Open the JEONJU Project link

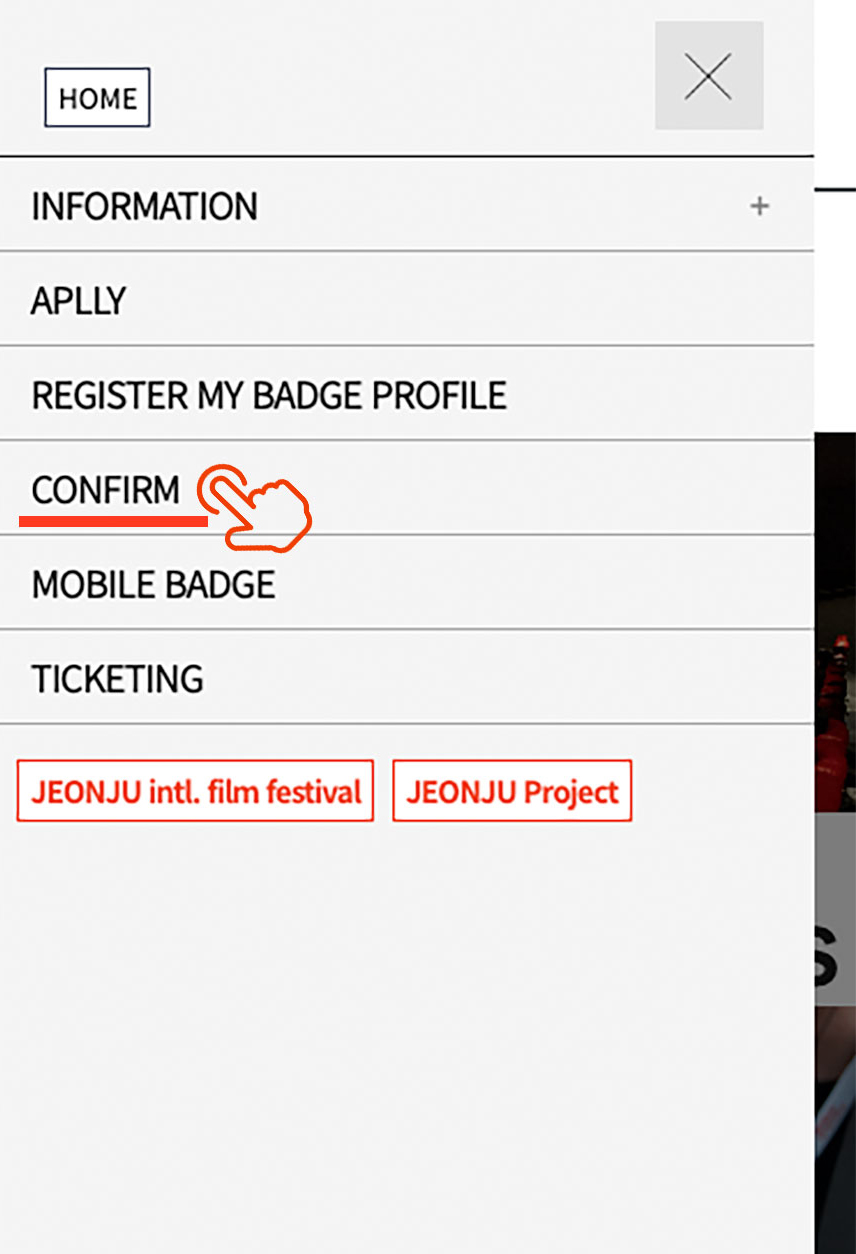click(512, 791)
